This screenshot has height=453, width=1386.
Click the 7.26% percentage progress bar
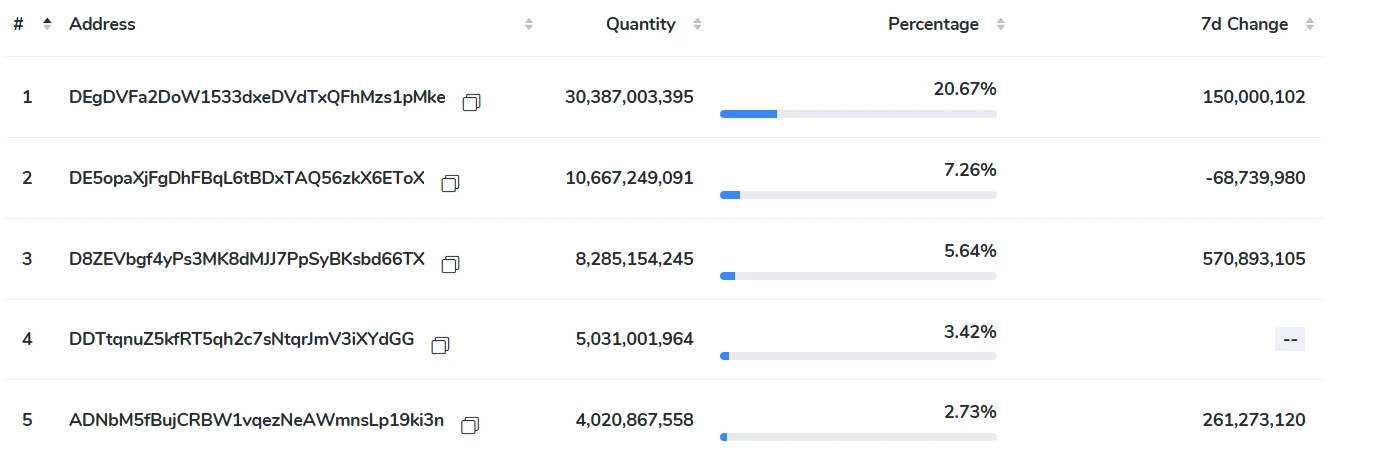(x=858, y=195)
